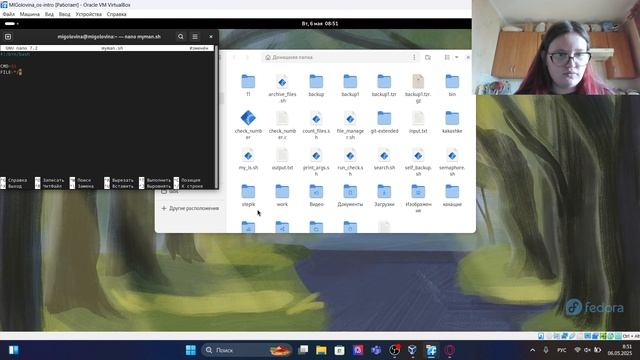Click the Activities indicator in Fedora top bar

11,24
